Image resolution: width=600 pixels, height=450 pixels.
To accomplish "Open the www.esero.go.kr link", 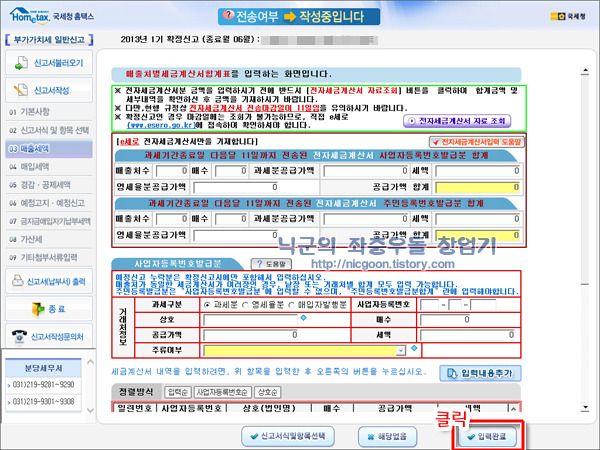I will click(161, 125).
